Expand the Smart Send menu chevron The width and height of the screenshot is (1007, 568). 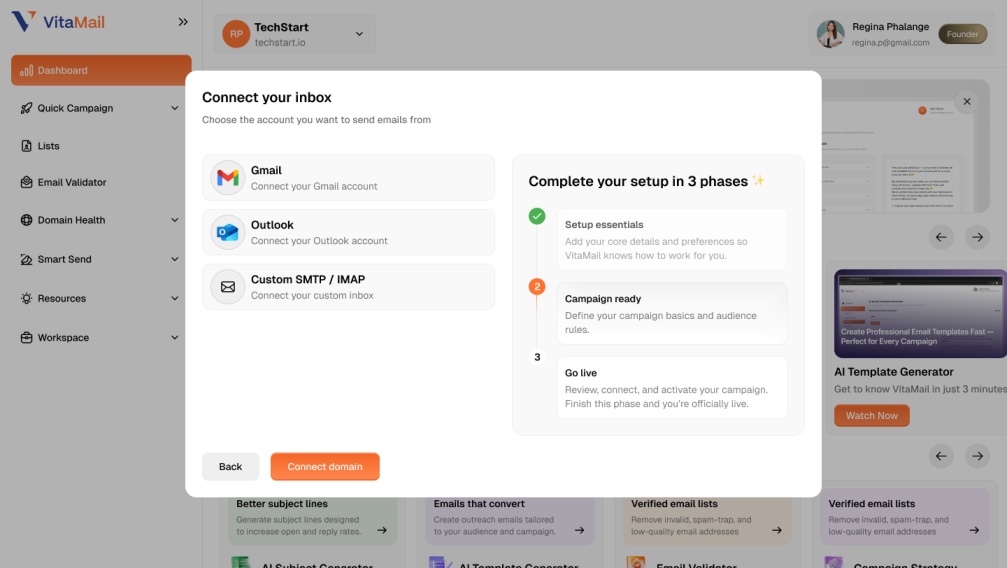point(175,260)
